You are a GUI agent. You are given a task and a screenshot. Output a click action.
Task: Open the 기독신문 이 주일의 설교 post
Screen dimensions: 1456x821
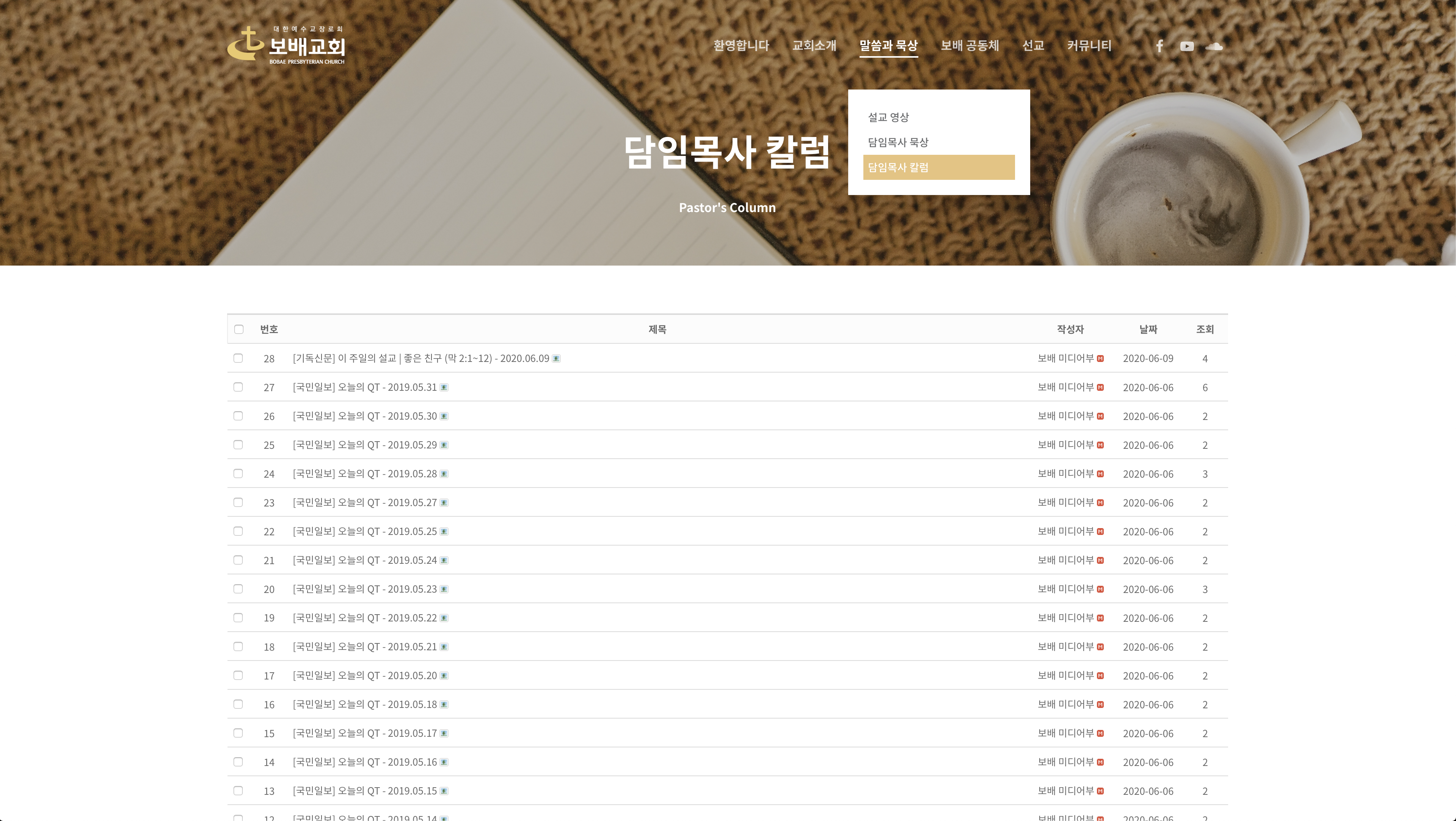click(420, 359)
